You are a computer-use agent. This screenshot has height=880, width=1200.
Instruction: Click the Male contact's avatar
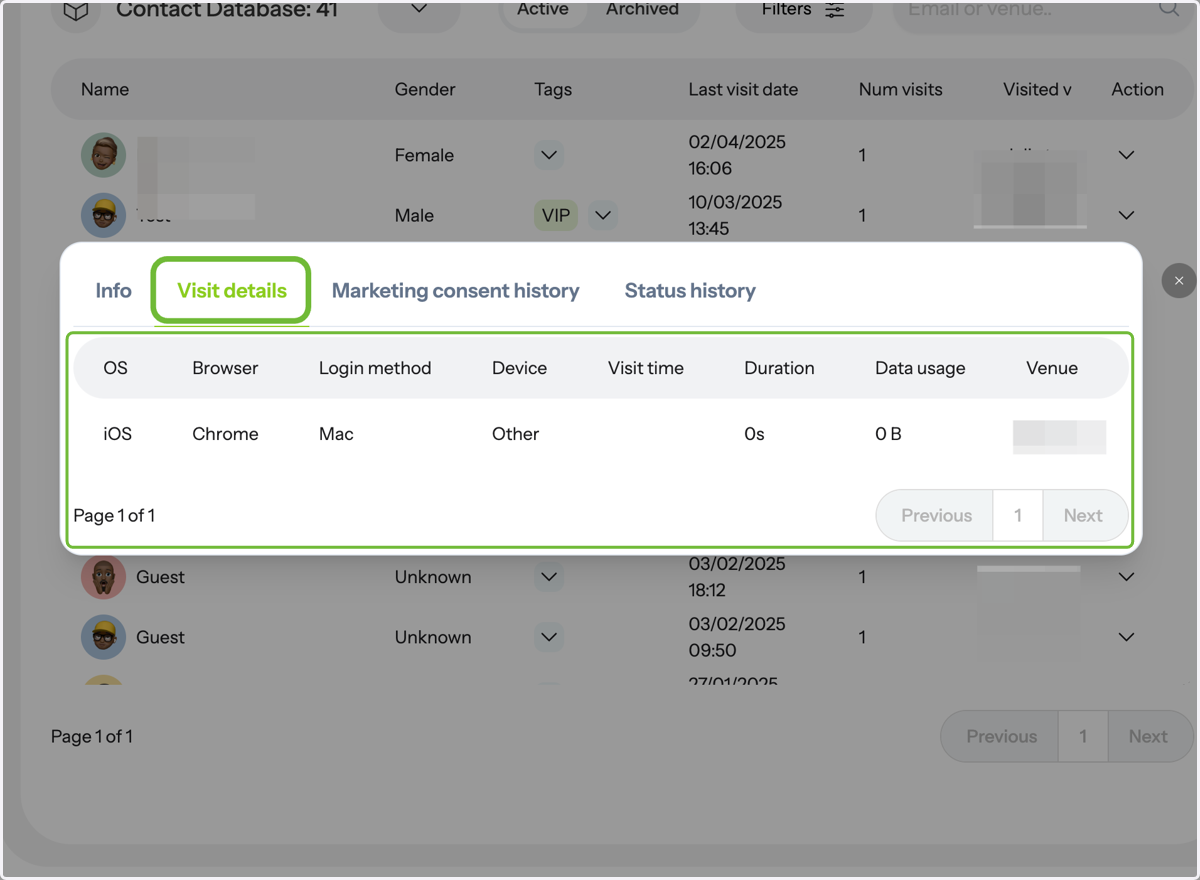click(x=103, y=215)
